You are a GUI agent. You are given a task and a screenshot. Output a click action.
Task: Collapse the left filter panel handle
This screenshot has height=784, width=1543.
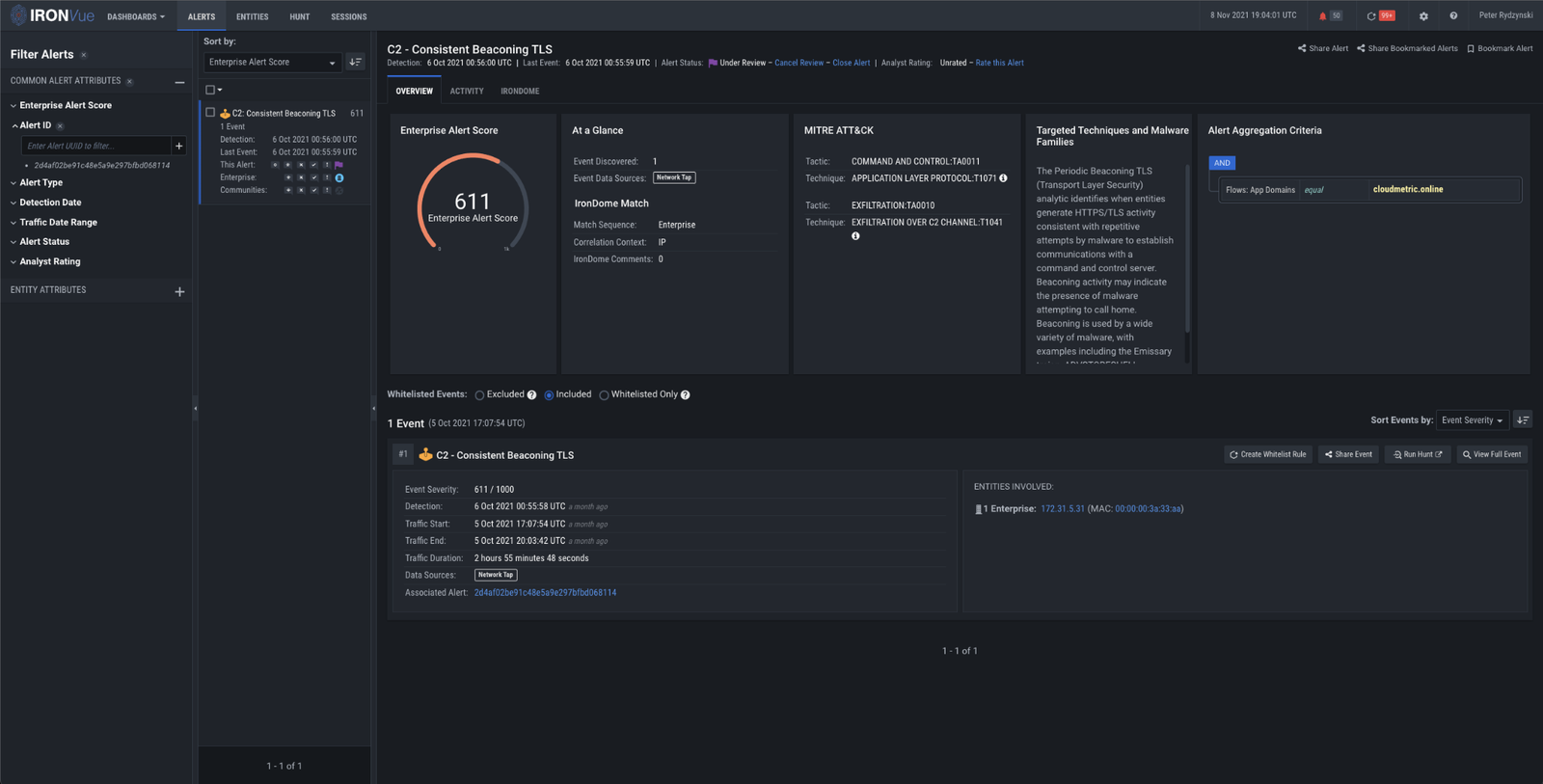(x=195, y=408)
